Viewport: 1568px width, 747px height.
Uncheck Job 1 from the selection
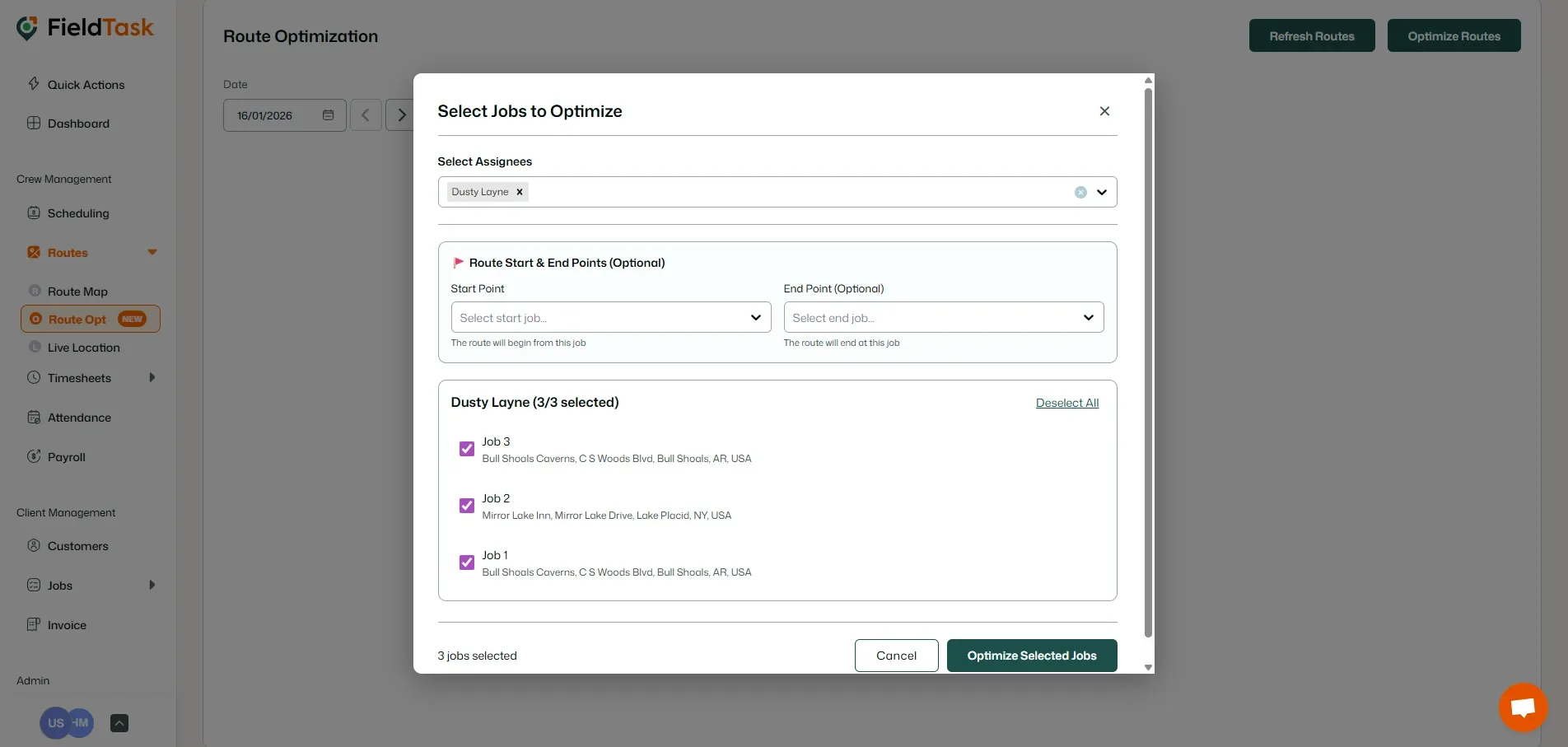coord(466,562)
